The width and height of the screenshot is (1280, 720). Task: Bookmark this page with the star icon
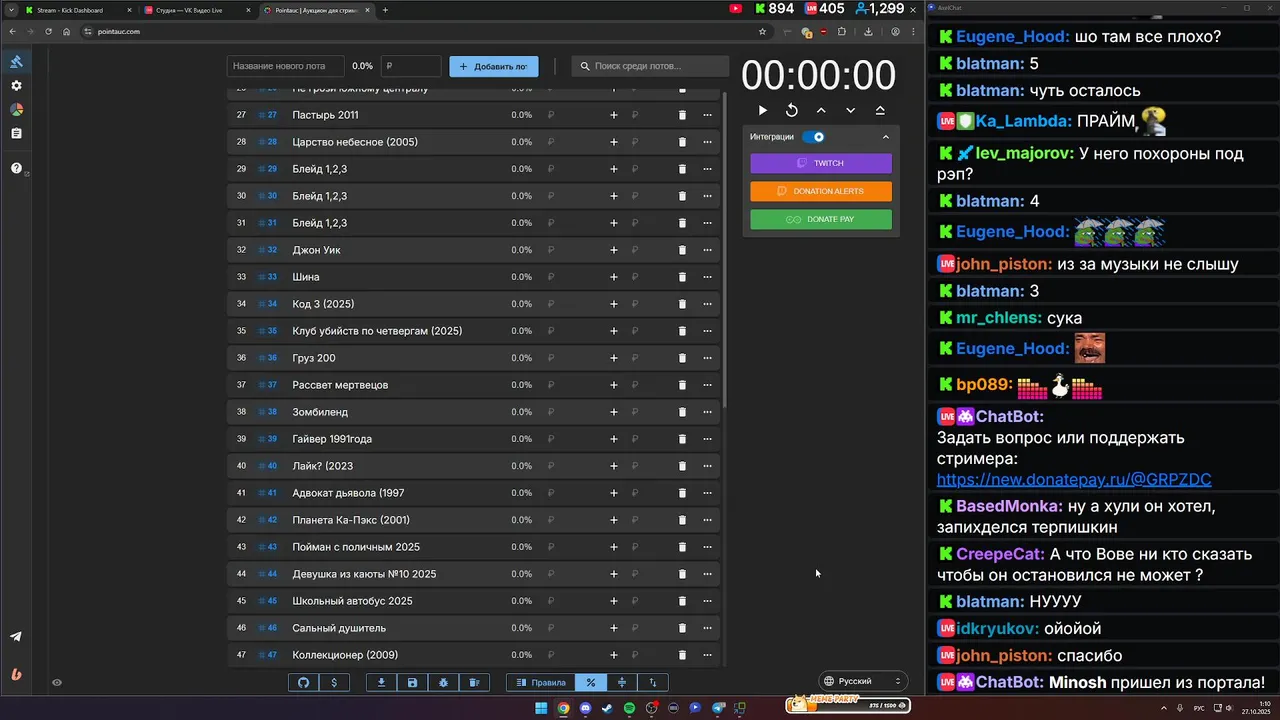pyautogui.click(x=762, y=31)
